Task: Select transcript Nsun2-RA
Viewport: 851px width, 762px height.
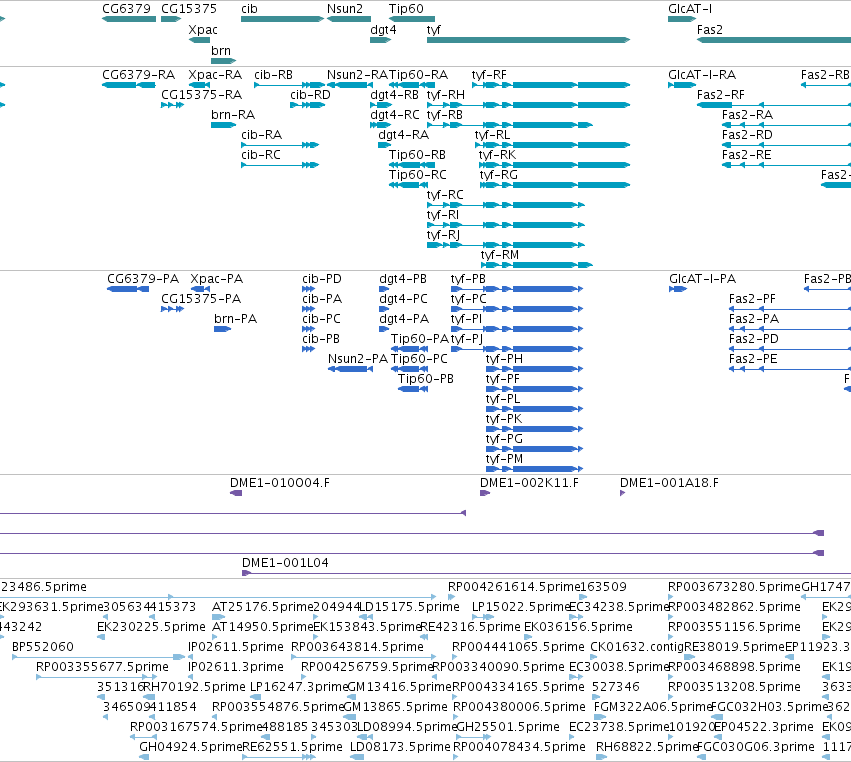Action: tap(357, 75)
